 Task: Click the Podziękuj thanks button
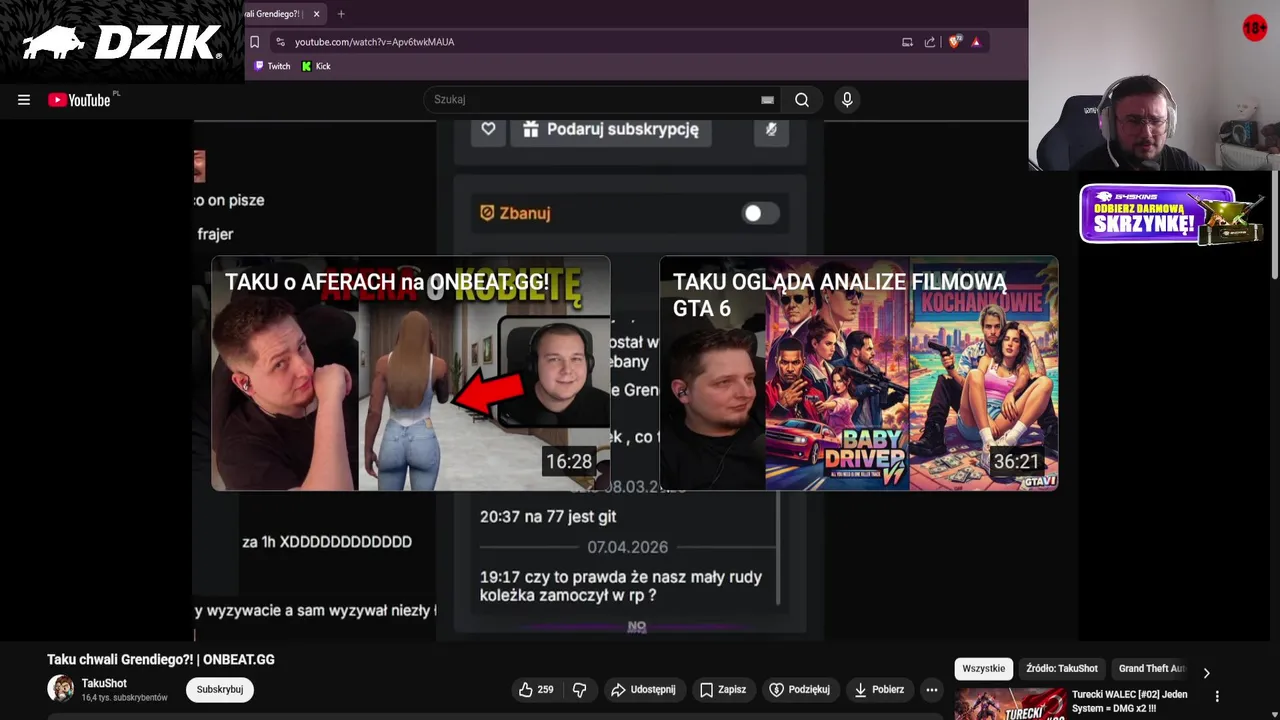click(799, 690)
